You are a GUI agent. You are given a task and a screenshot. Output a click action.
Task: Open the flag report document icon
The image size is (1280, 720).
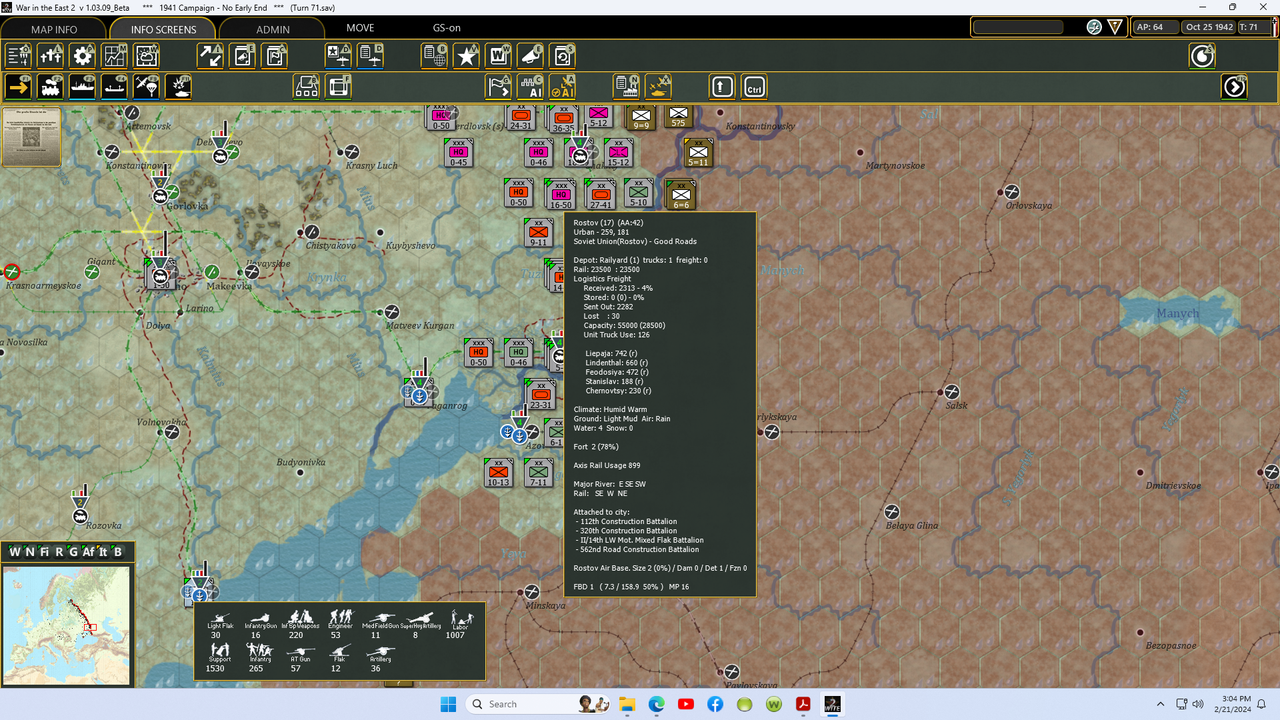click(275, 56)
